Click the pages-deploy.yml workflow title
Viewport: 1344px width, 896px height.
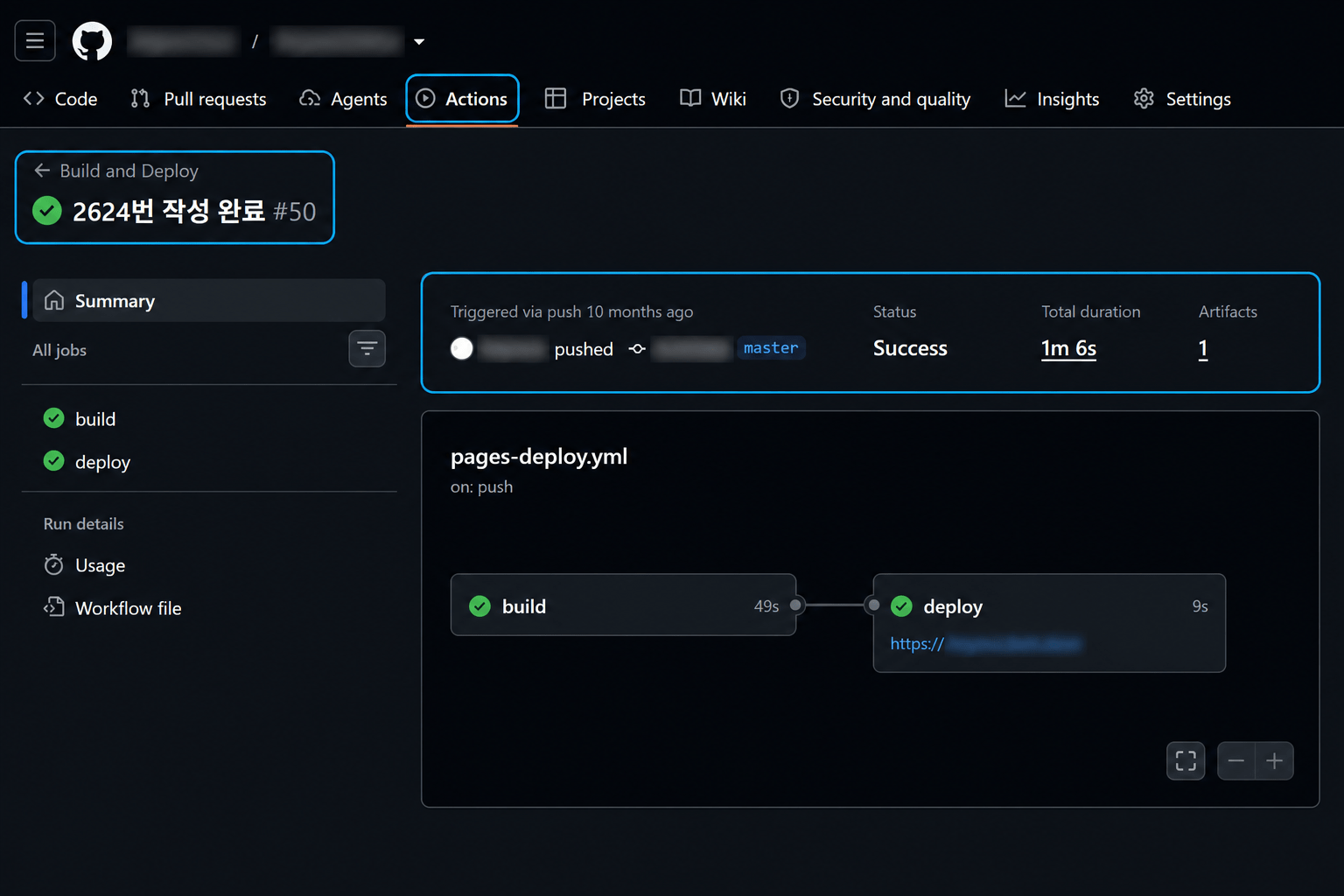click(539, 457)
